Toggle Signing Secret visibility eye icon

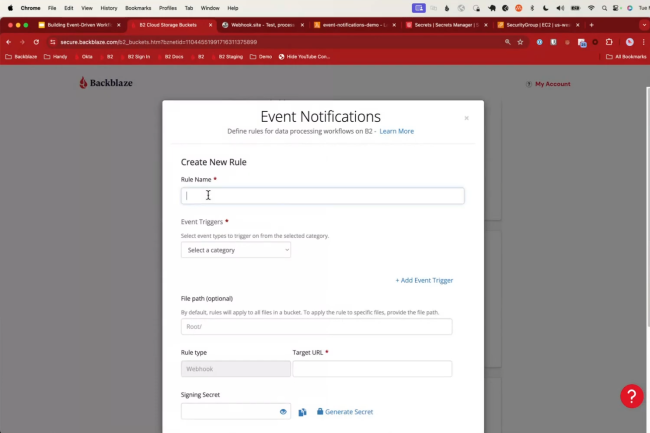point(283,412)
